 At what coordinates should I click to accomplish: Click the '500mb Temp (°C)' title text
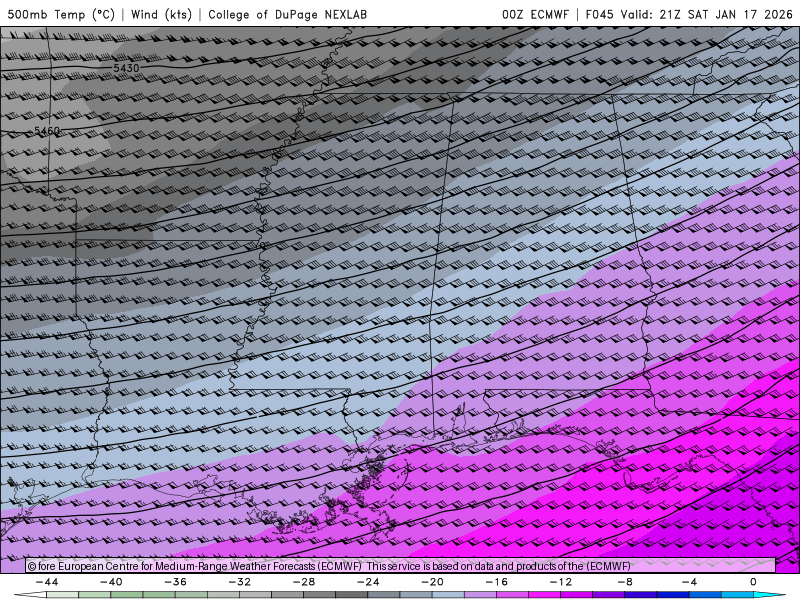61,14
